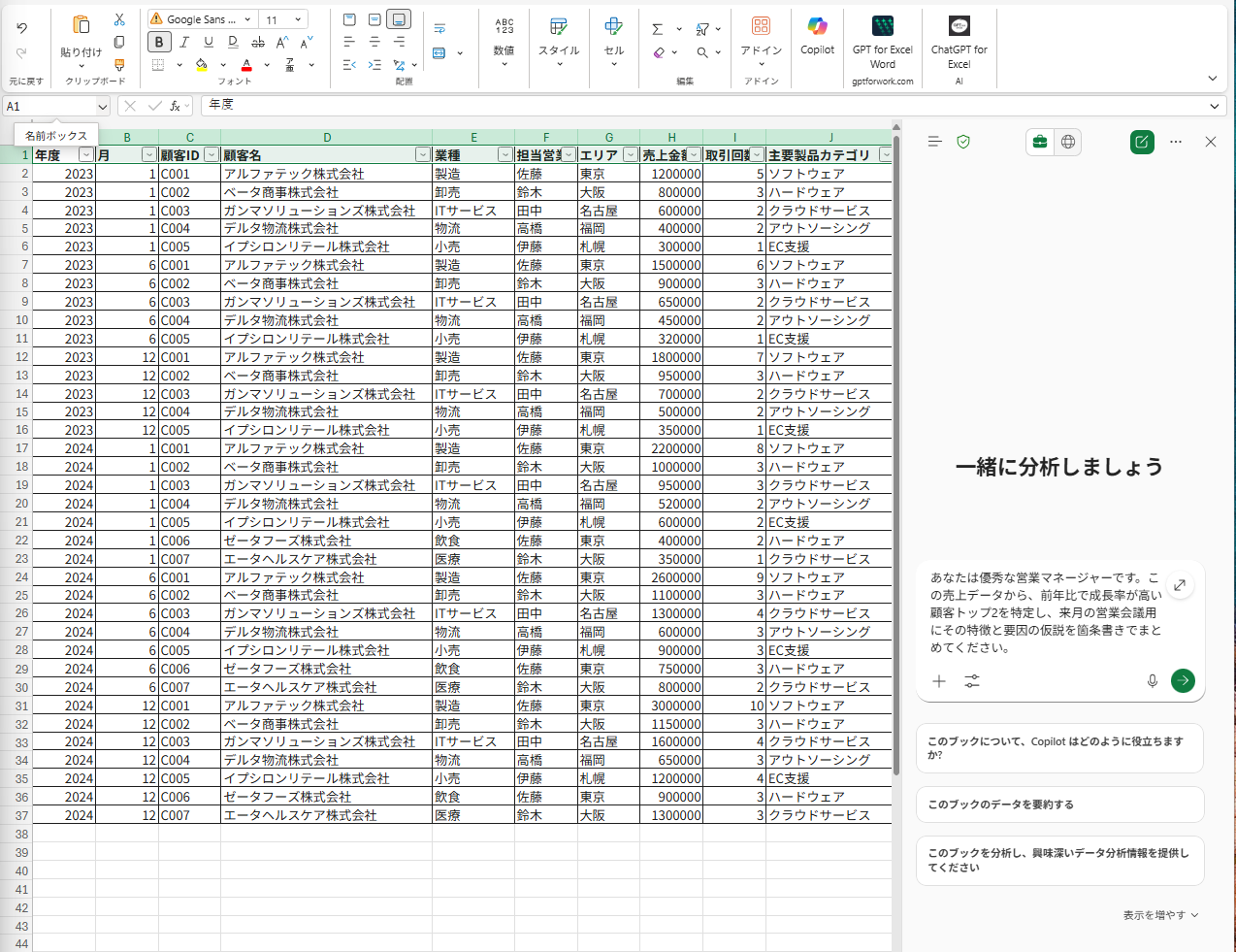Viewport: 1236px width, 952px height.
Task: Click the microphone icon in Copilot input
Action: [1152, 681]
